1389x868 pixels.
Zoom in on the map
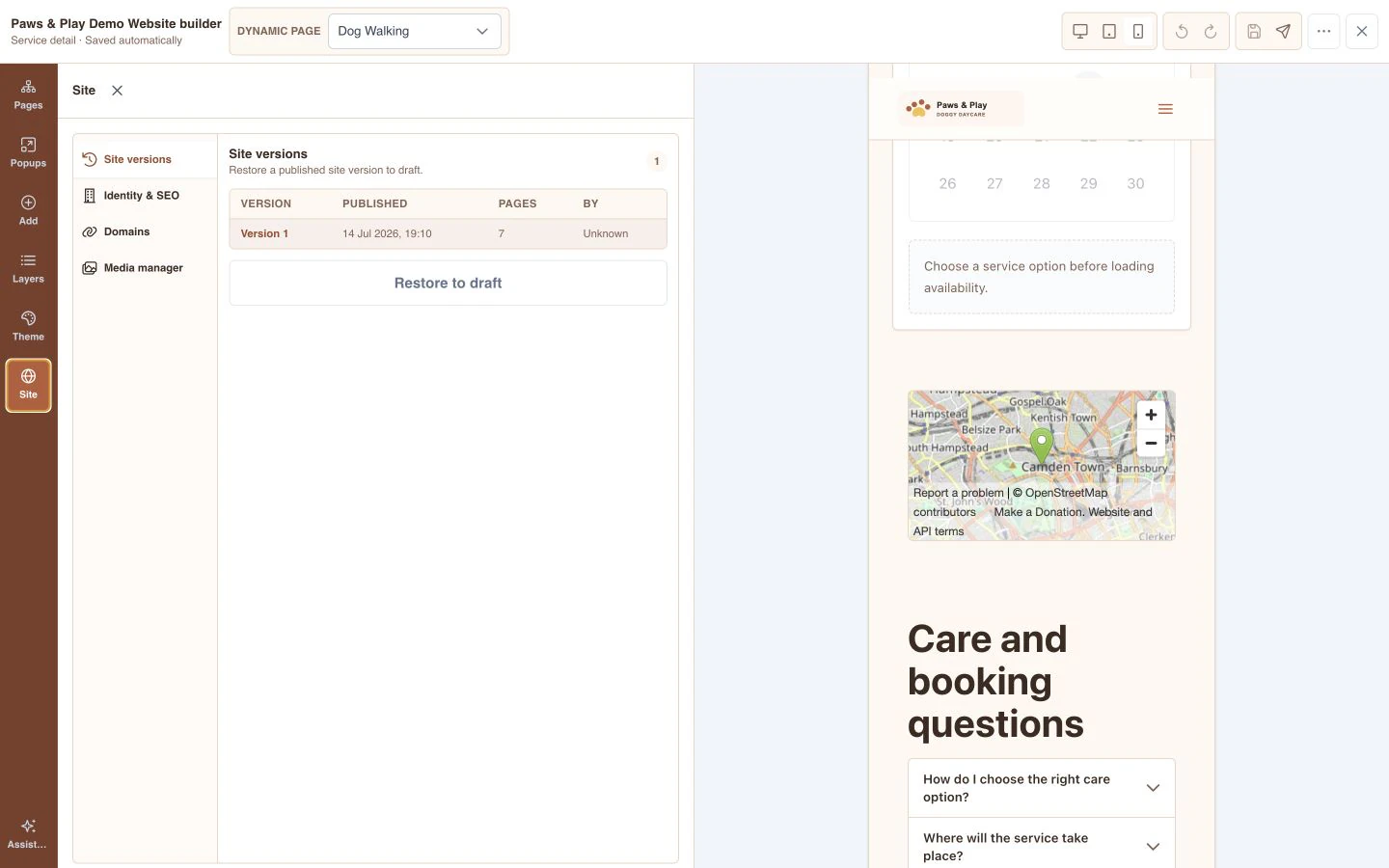click(1151, 415)
